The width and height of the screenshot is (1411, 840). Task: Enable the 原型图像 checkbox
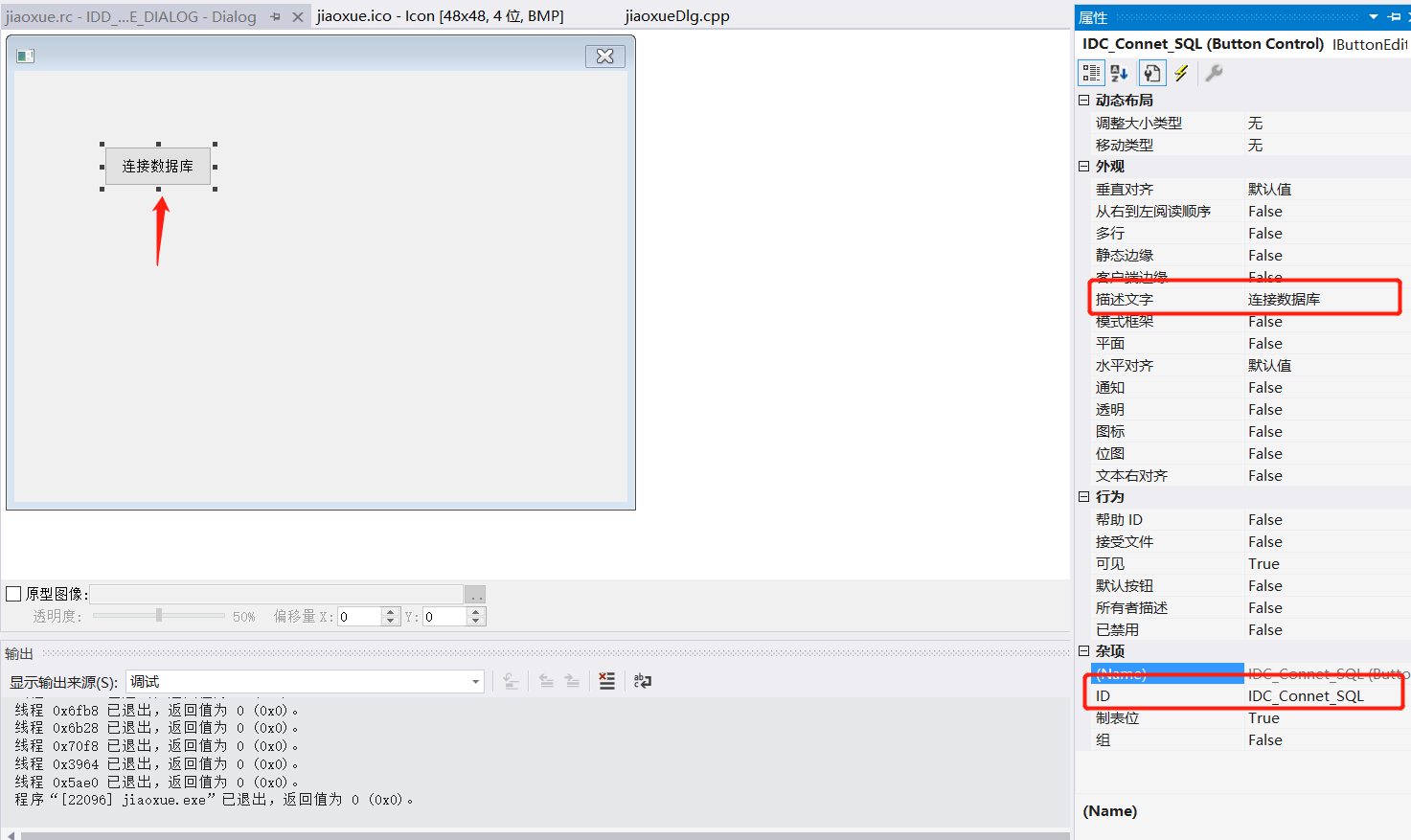pyautogui.click(x=13, y=593)
